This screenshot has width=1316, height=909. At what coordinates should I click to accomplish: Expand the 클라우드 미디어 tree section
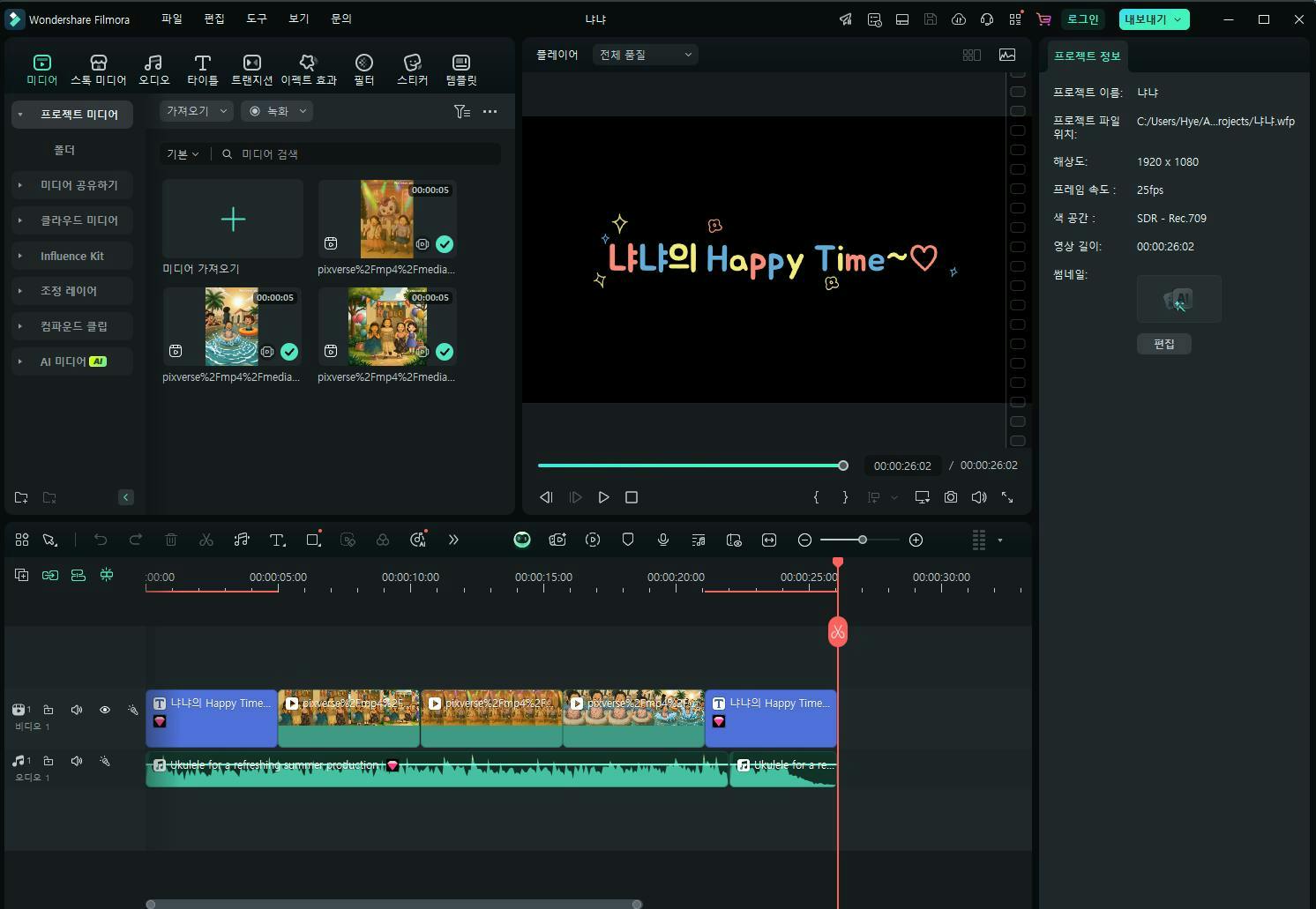(20, 220)
